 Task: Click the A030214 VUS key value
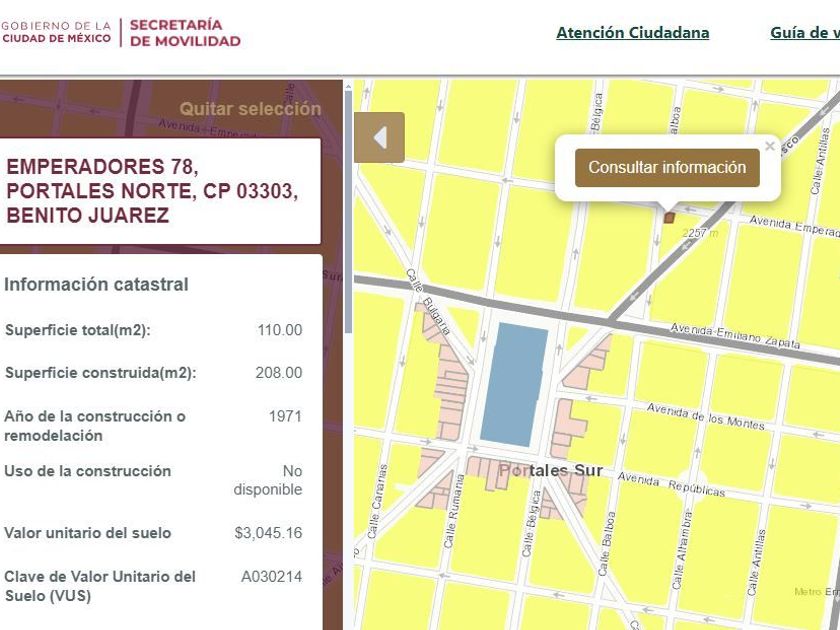[x=272, y=577]
